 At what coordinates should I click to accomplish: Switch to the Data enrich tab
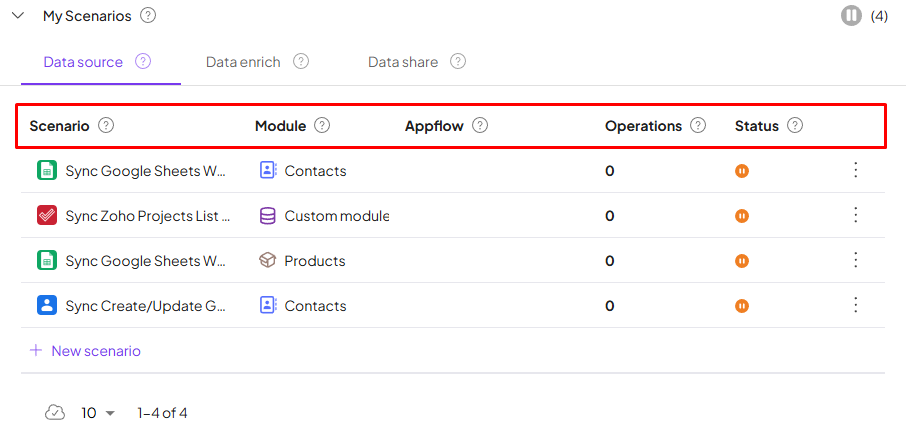[x=242, y=62]
